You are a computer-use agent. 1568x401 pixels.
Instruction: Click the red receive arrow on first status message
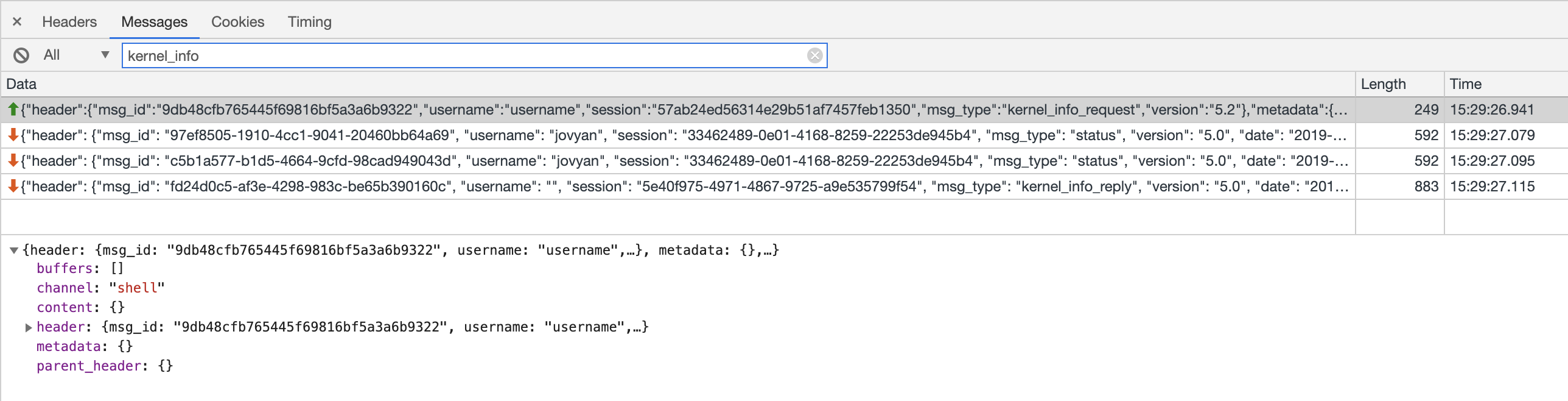(x=12, y=135)
